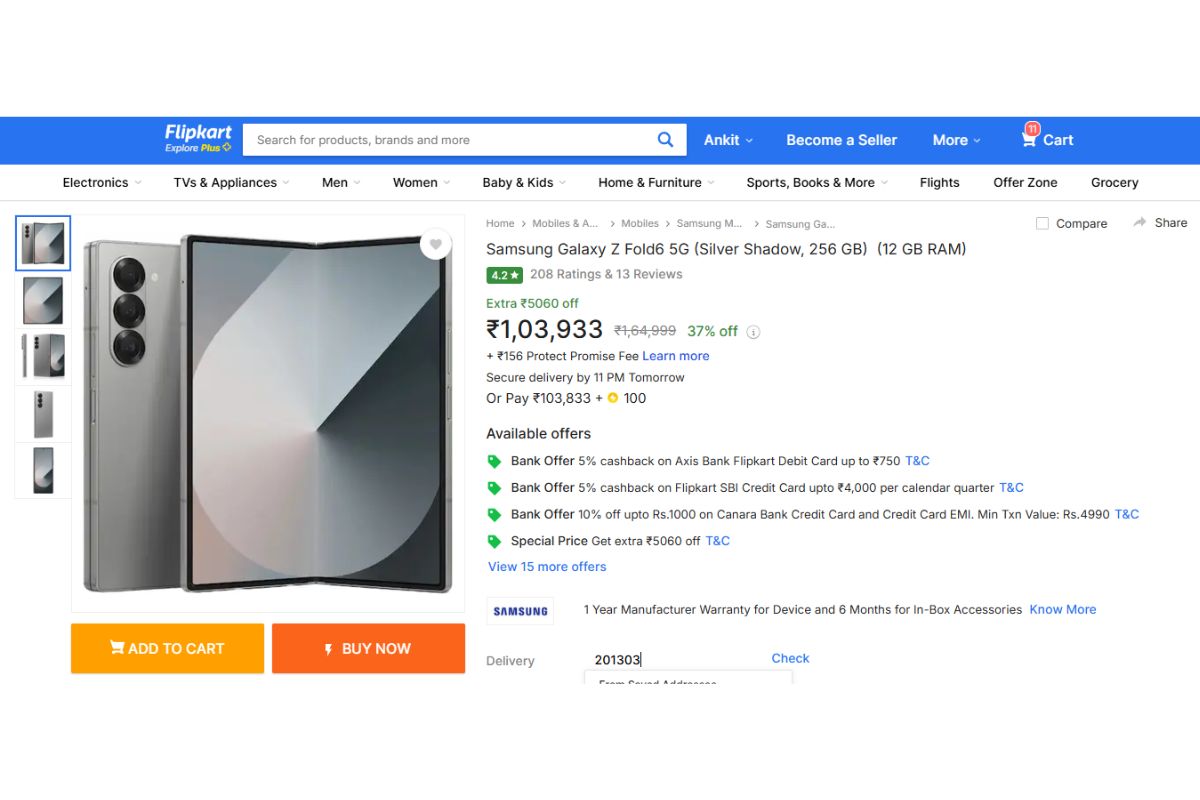The width and height of the screenshot is (1200, 800).
Task: Click the SAMSUNG brand logo
Action: coord(520,610)
